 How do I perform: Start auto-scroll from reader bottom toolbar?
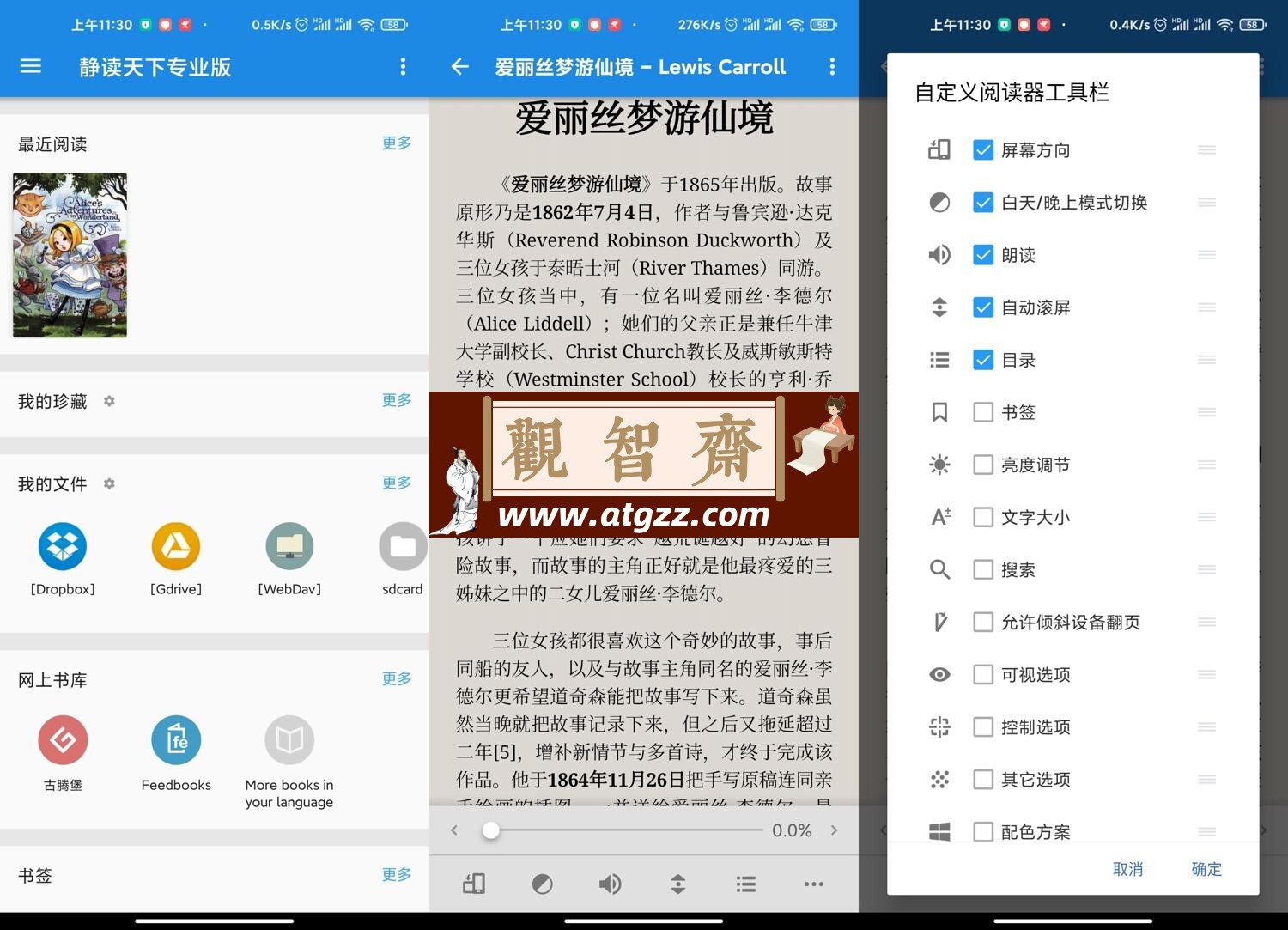tap(677, 884)
